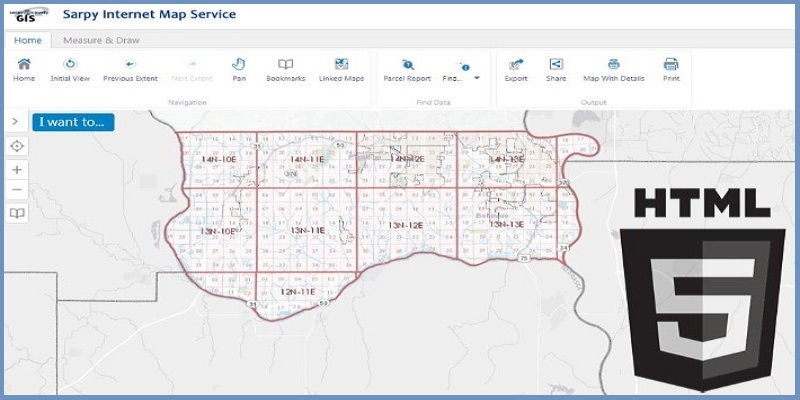Select township label 13N-12E on map

[406, 225]
